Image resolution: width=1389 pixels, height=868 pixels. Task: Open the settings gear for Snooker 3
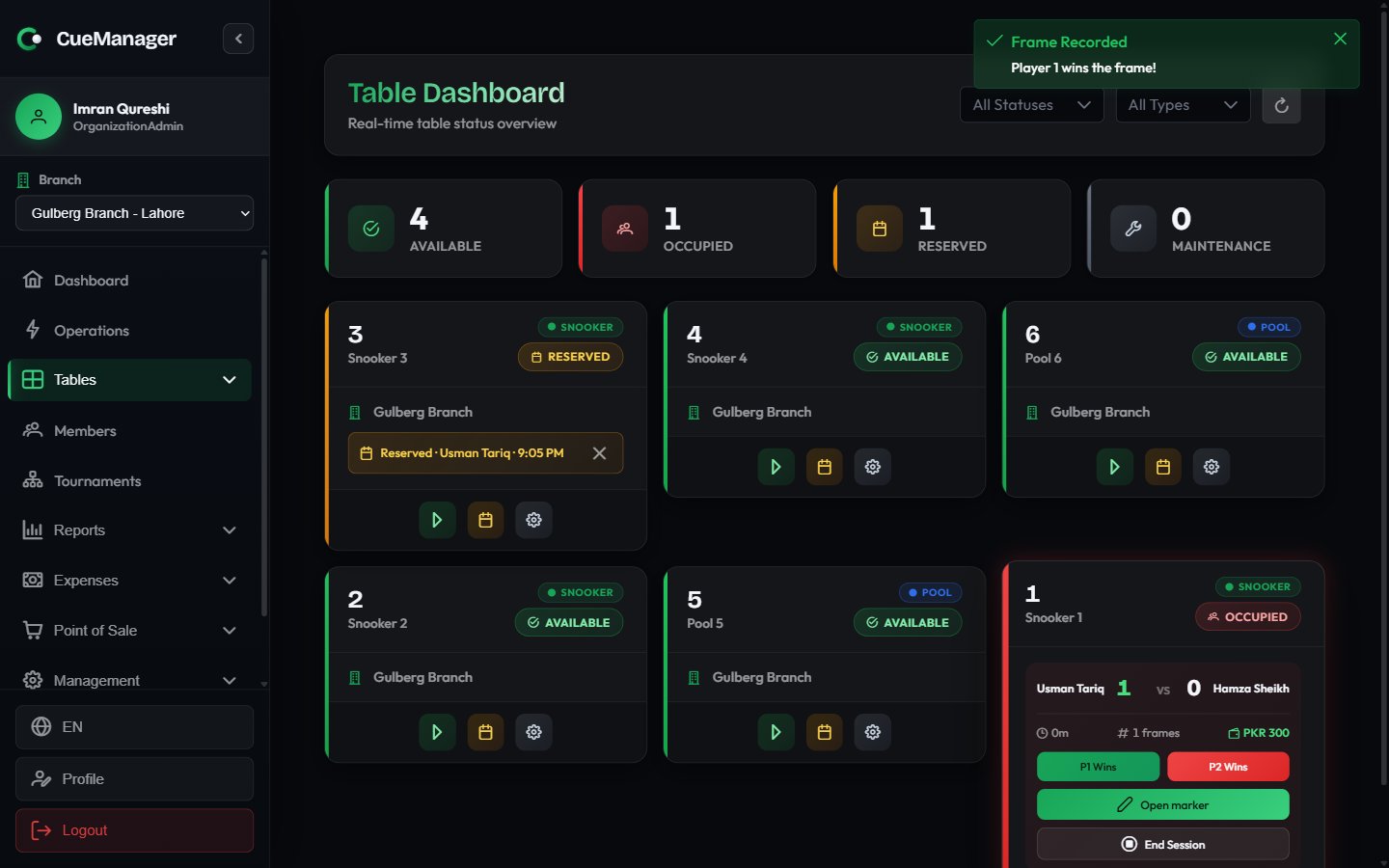[x=533, y=520]
